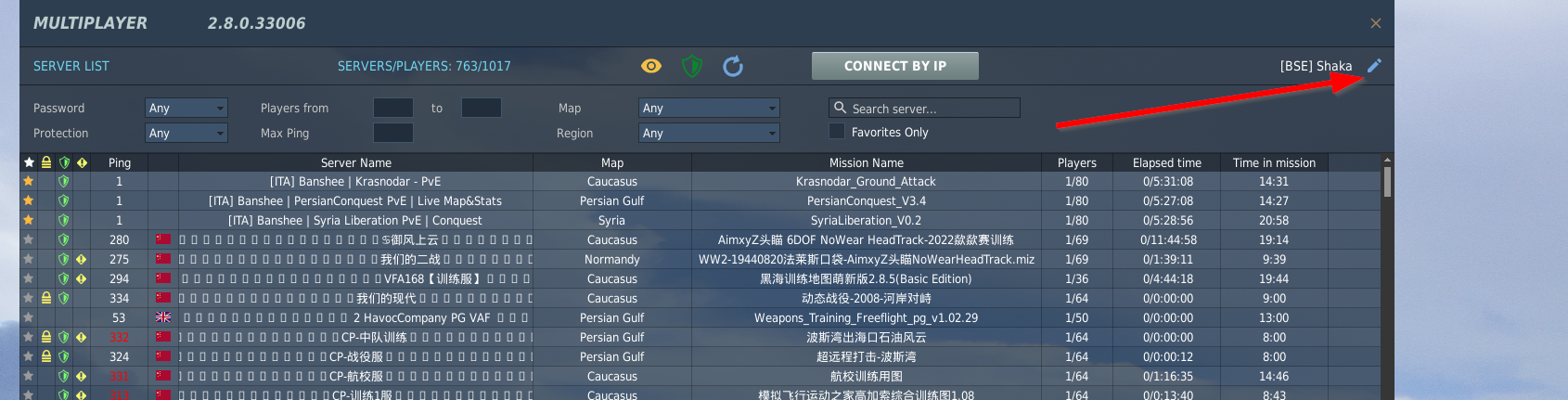
Task: Refresh the server list with circular arrow
Action: coord(733,66)
